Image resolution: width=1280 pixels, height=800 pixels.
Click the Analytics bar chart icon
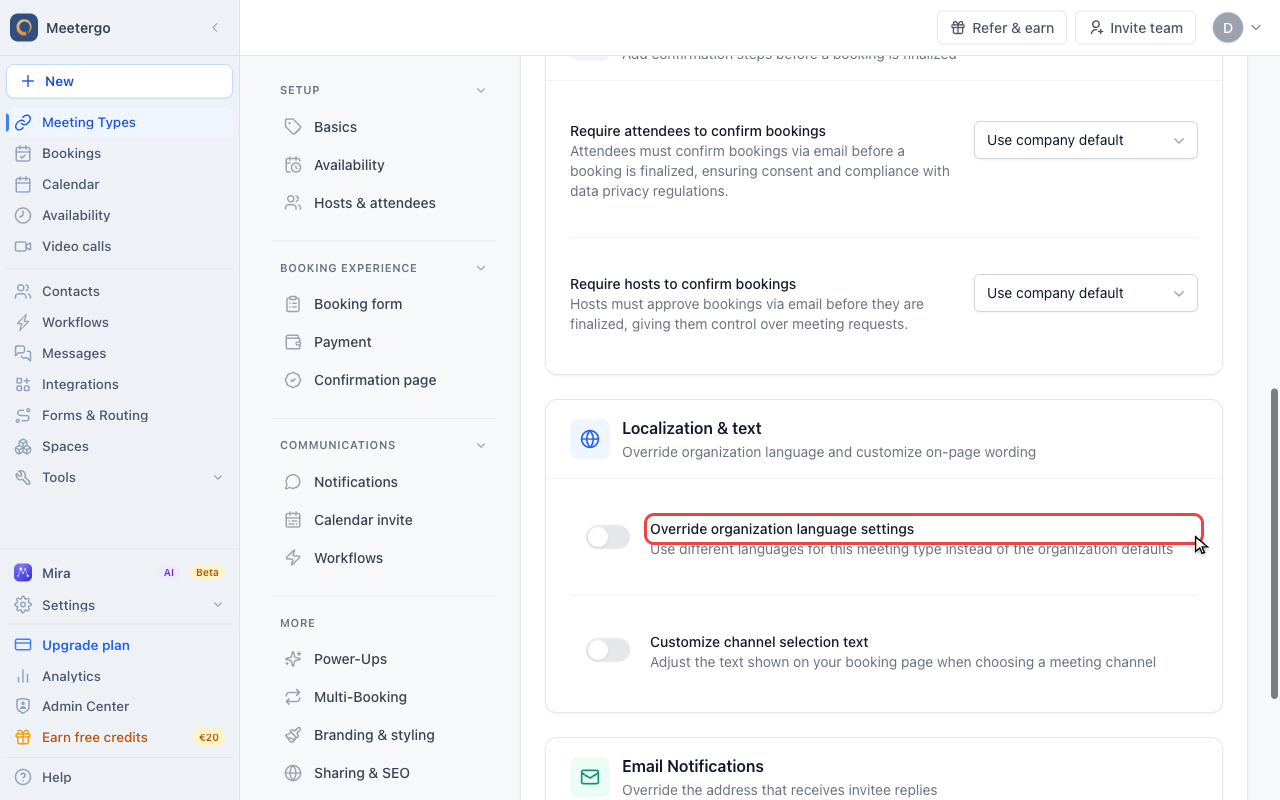click(23, 676)
